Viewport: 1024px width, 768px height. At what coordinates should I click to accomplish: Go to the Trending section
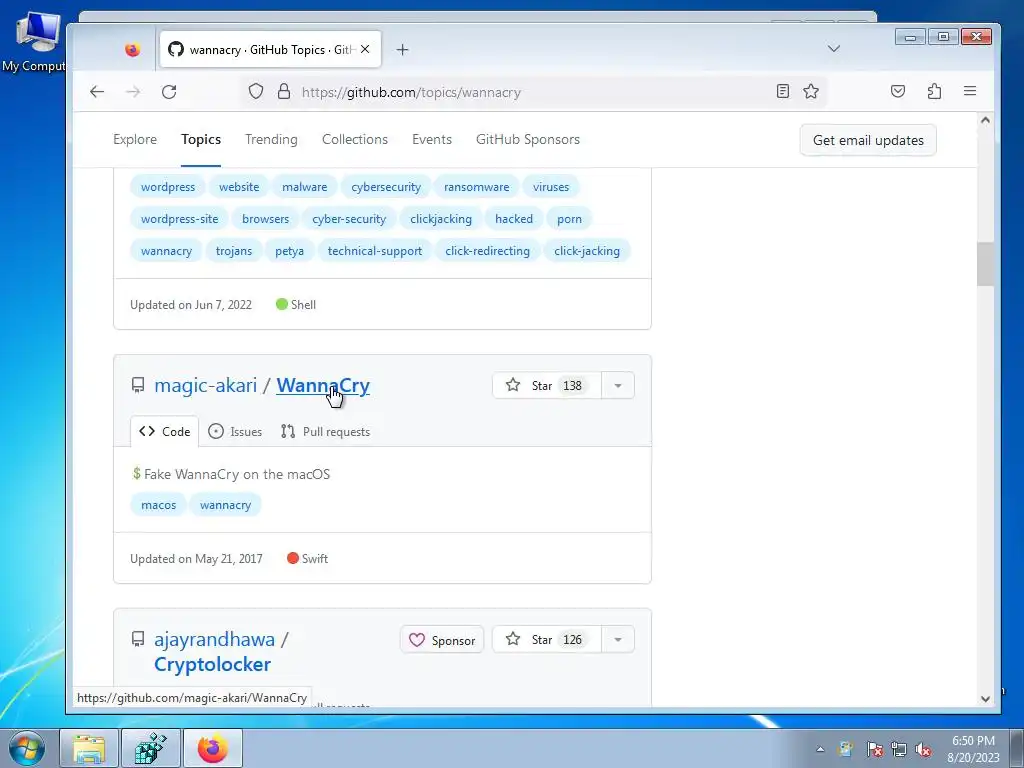(x=271, y=139)
